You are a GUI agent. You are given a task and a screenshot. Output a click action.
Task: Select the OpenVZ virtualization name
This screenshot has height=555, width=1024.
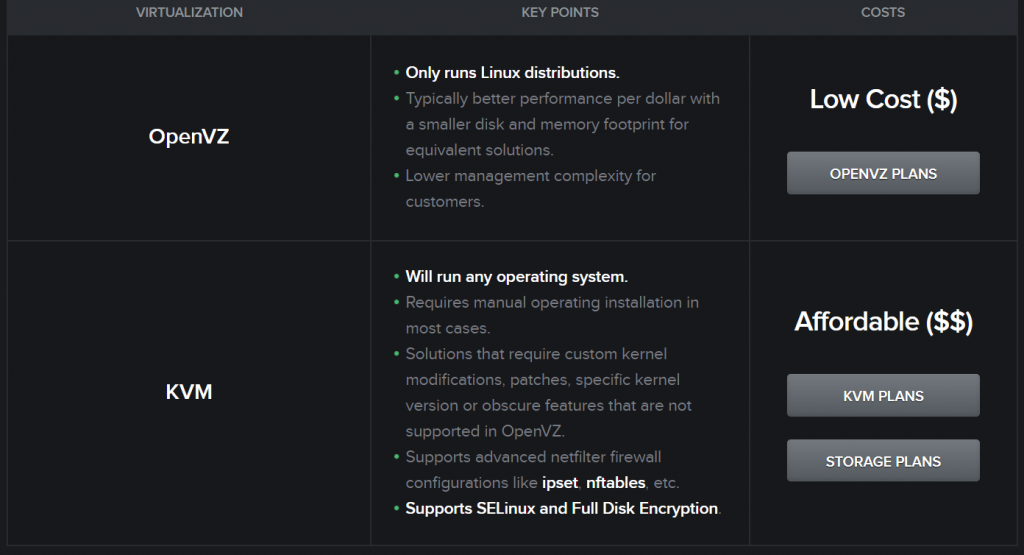point(189,136)
